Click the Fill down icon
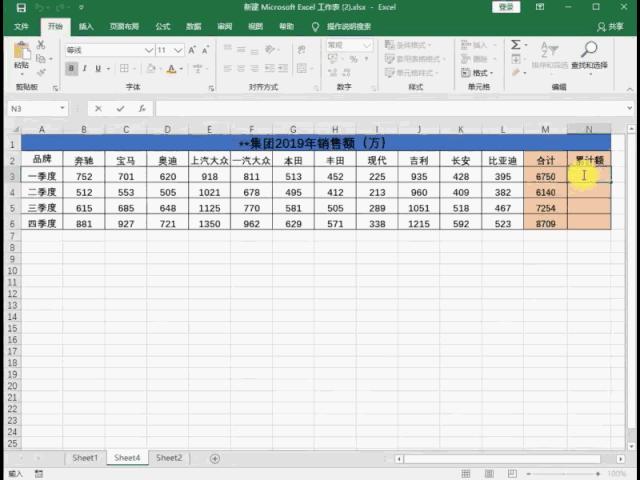The image size is (640, 480). pyautogui.click(x=516, y=59)
